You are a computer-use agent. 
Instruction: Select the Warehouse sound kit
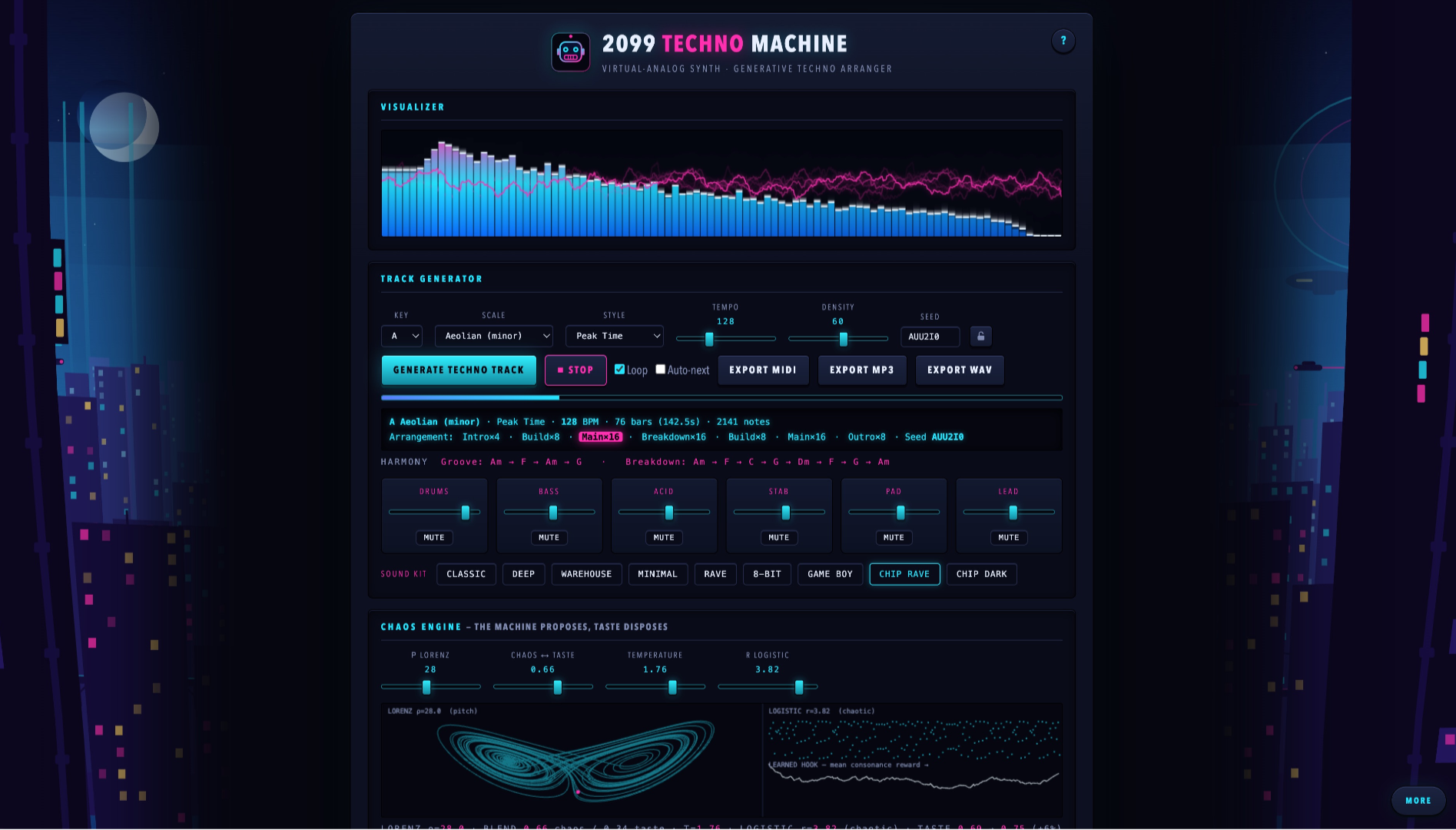pos(586,574)
